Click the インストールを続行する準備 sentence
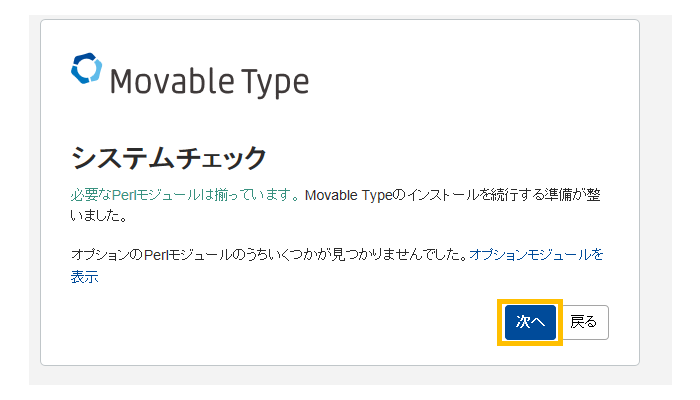700x400 pixels. coord(485,193)
